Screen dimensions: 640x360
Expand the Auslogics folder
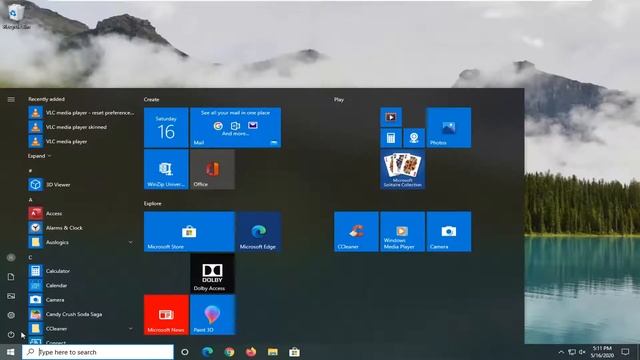pos(81,242)
